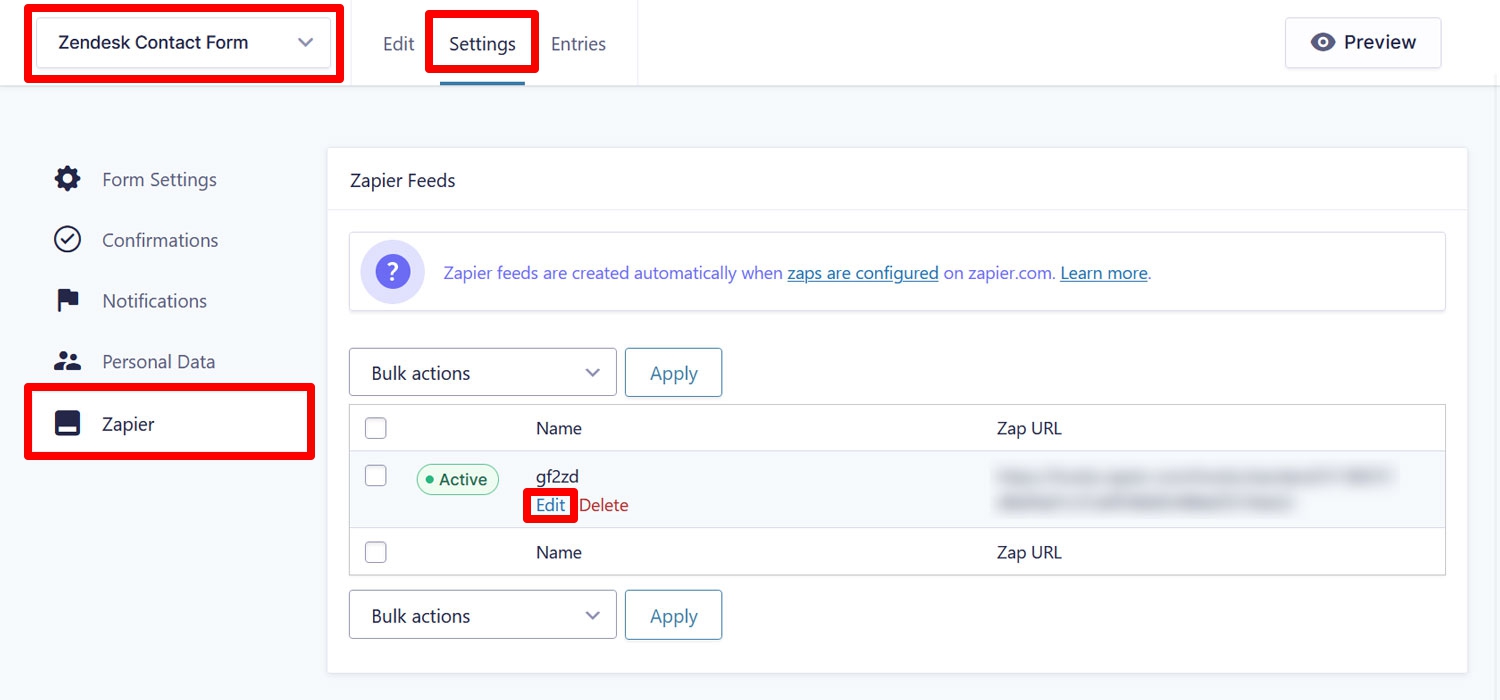Switch to the Entries tab

[x=579, y=44]
